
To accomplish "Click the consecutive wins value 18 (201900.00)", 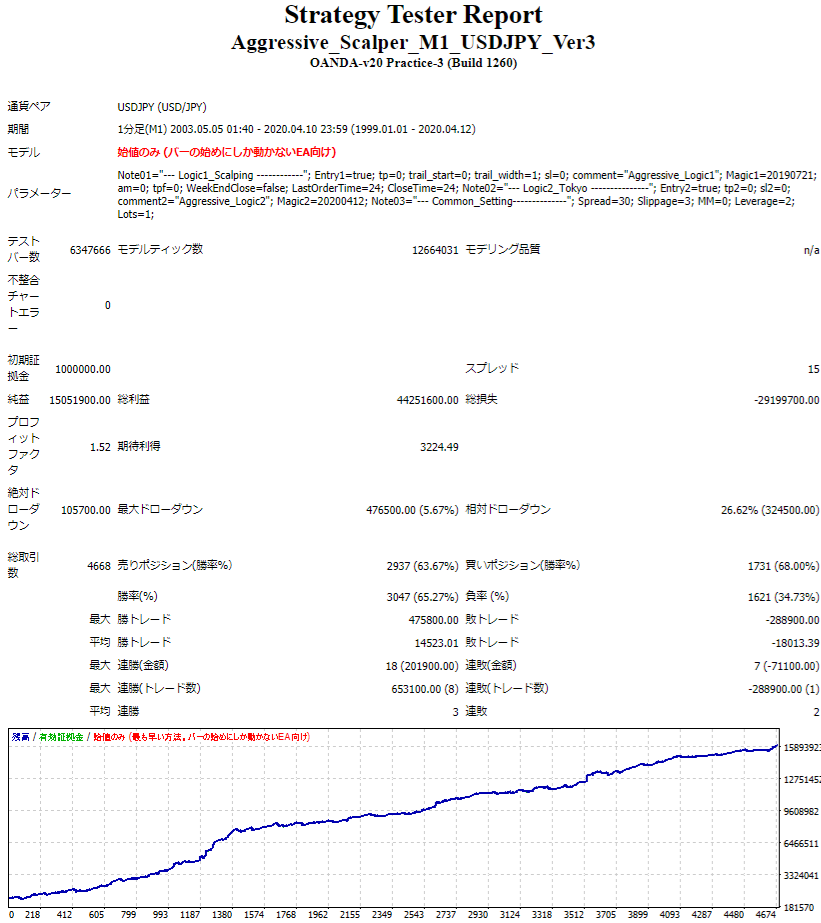I will [422, 666].
